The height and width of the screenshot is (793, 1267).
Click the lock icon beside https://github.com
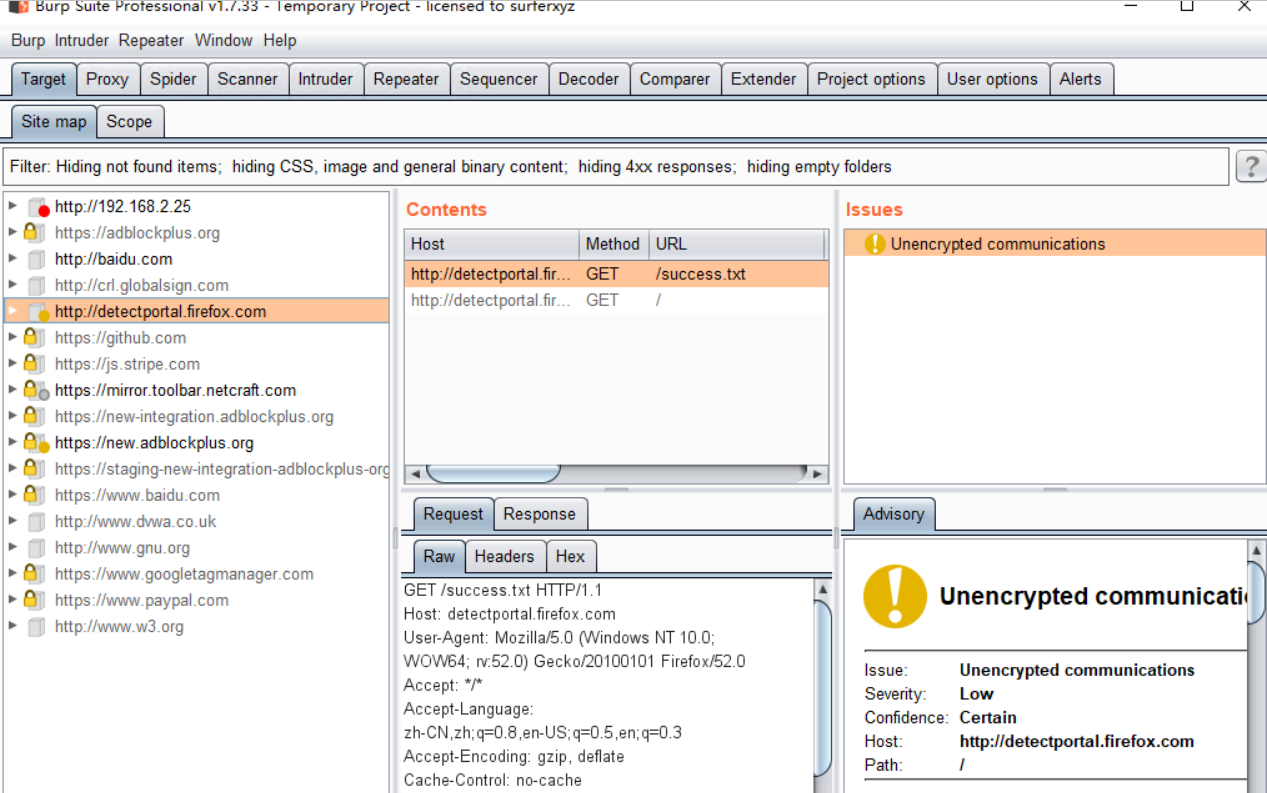click(x=33, y=338)
